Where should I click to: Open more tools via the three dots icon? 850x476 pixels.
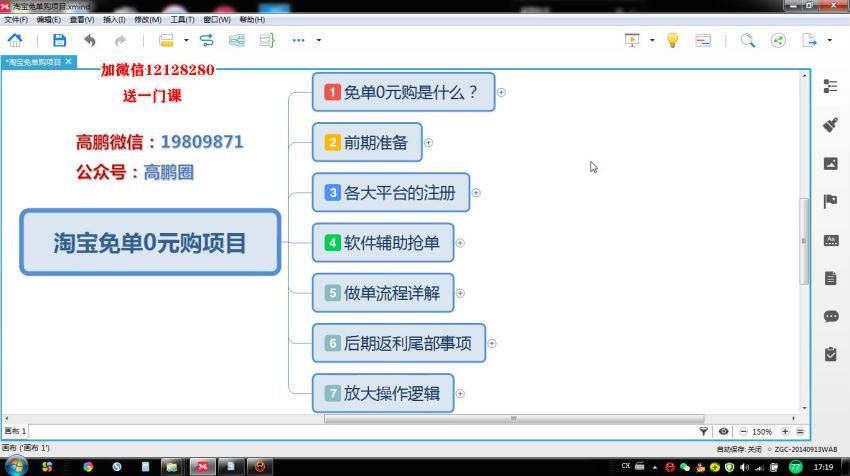click(x=298, y=40)
